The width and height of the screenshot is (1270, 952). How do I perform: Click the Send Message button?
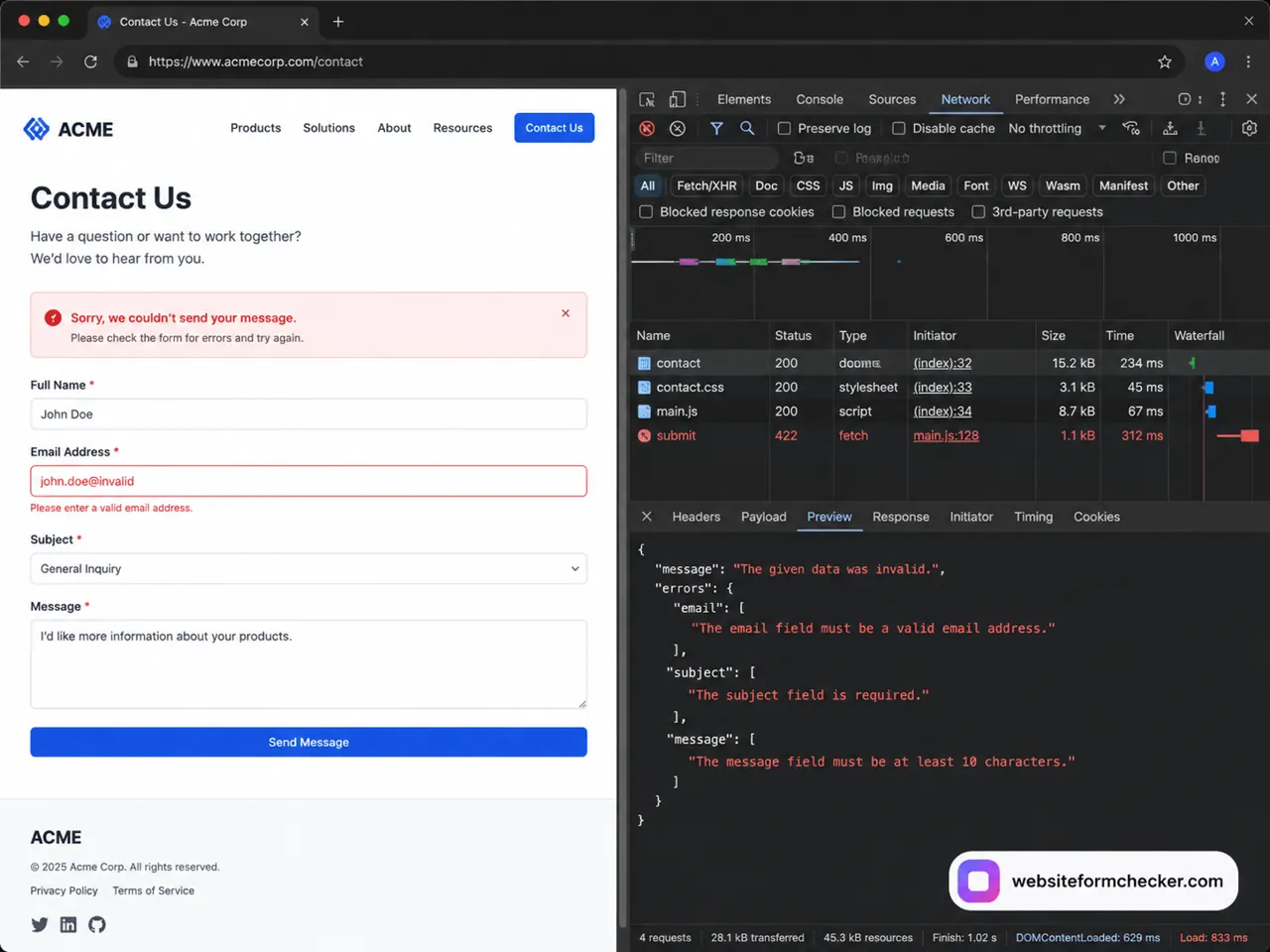pyautogui.click(x=309, y=742)
